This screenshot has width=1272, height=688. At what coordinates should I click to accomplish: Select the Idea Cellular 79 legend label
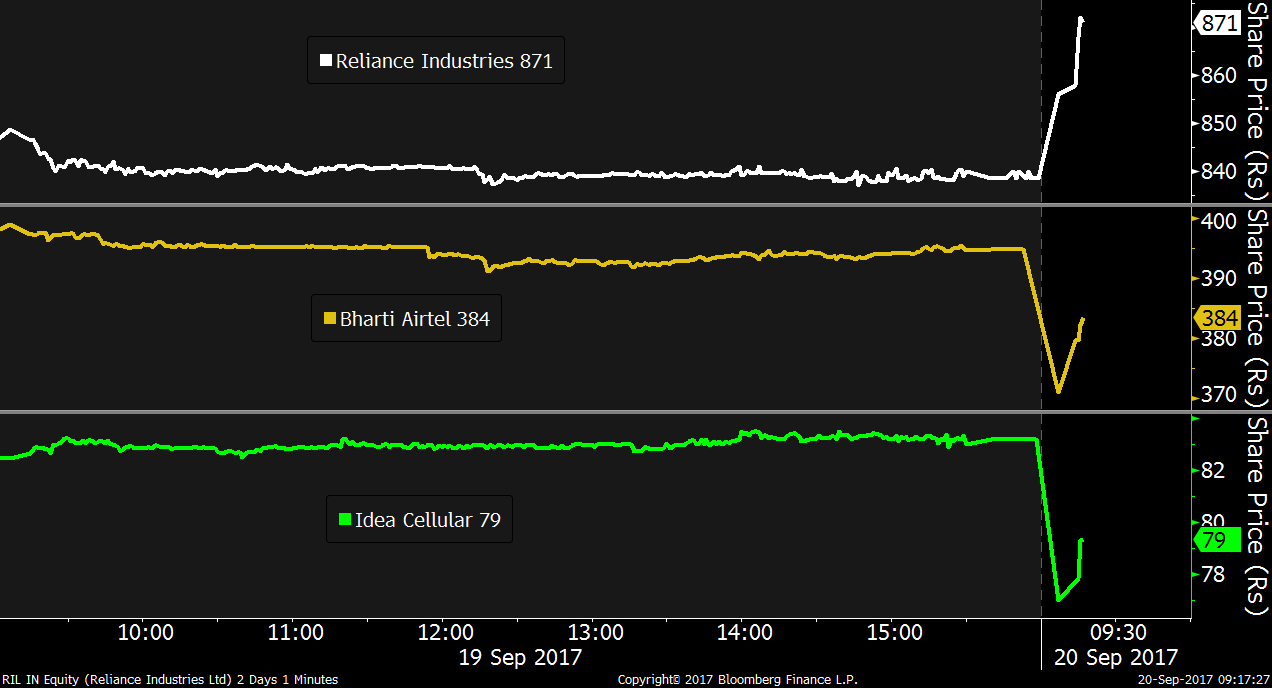tap(428, 520)
